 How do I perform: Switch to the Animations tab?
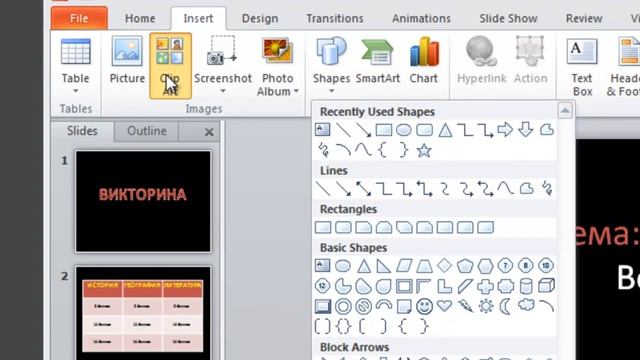click(421, 18)
